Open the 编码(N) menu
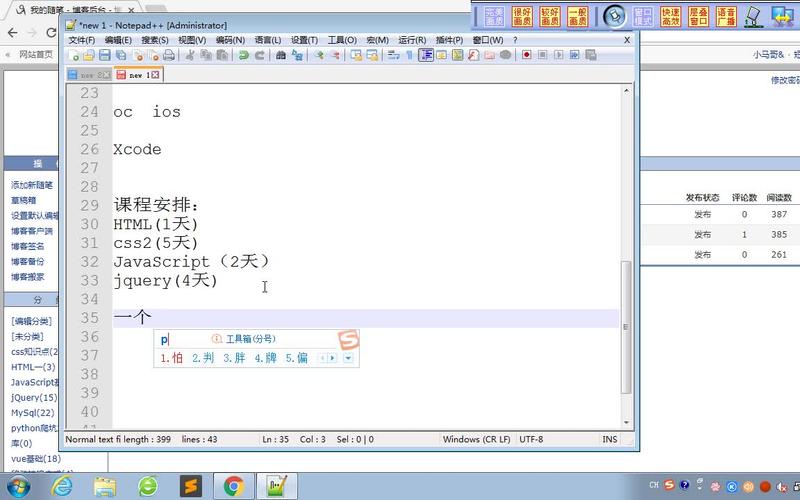Screen dimensions: 800x500 tap(230, 40)
